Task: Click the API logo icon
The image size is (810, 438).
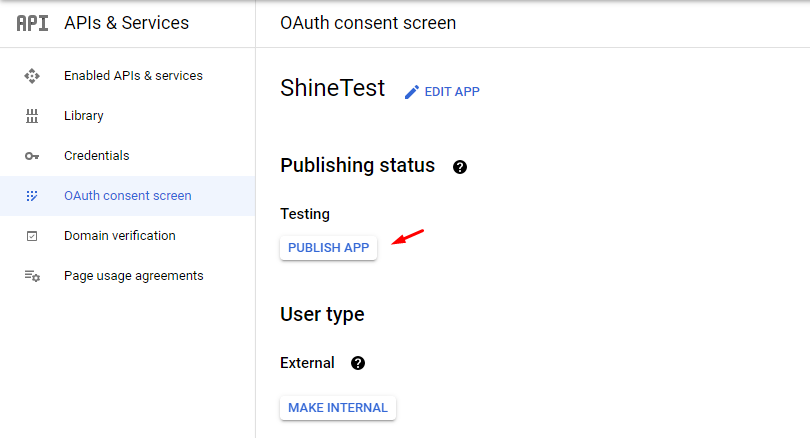Action: (x=32, y=23)
